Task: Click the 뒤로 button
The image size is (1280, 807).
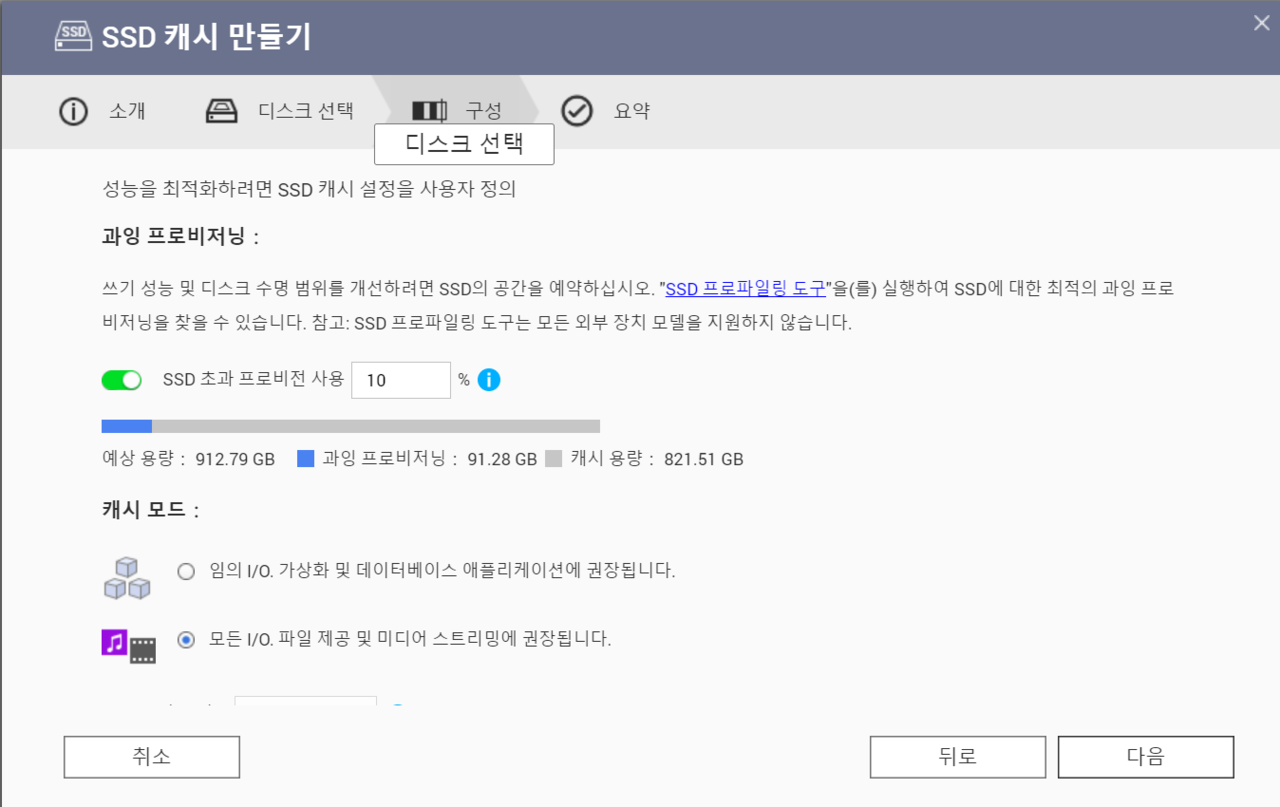Action: [958, 757]
